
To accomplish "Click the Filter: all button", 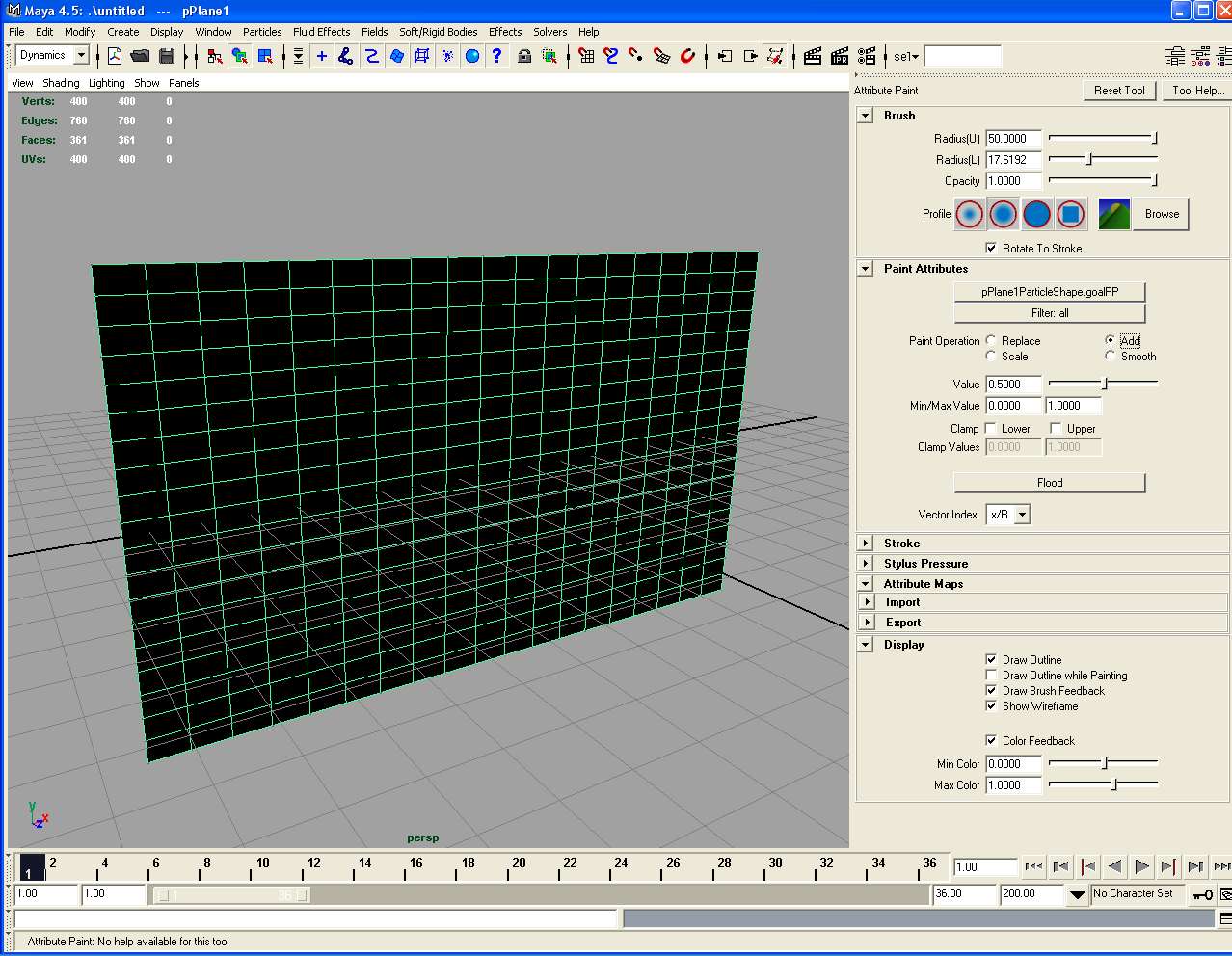I will [1050, 313].
